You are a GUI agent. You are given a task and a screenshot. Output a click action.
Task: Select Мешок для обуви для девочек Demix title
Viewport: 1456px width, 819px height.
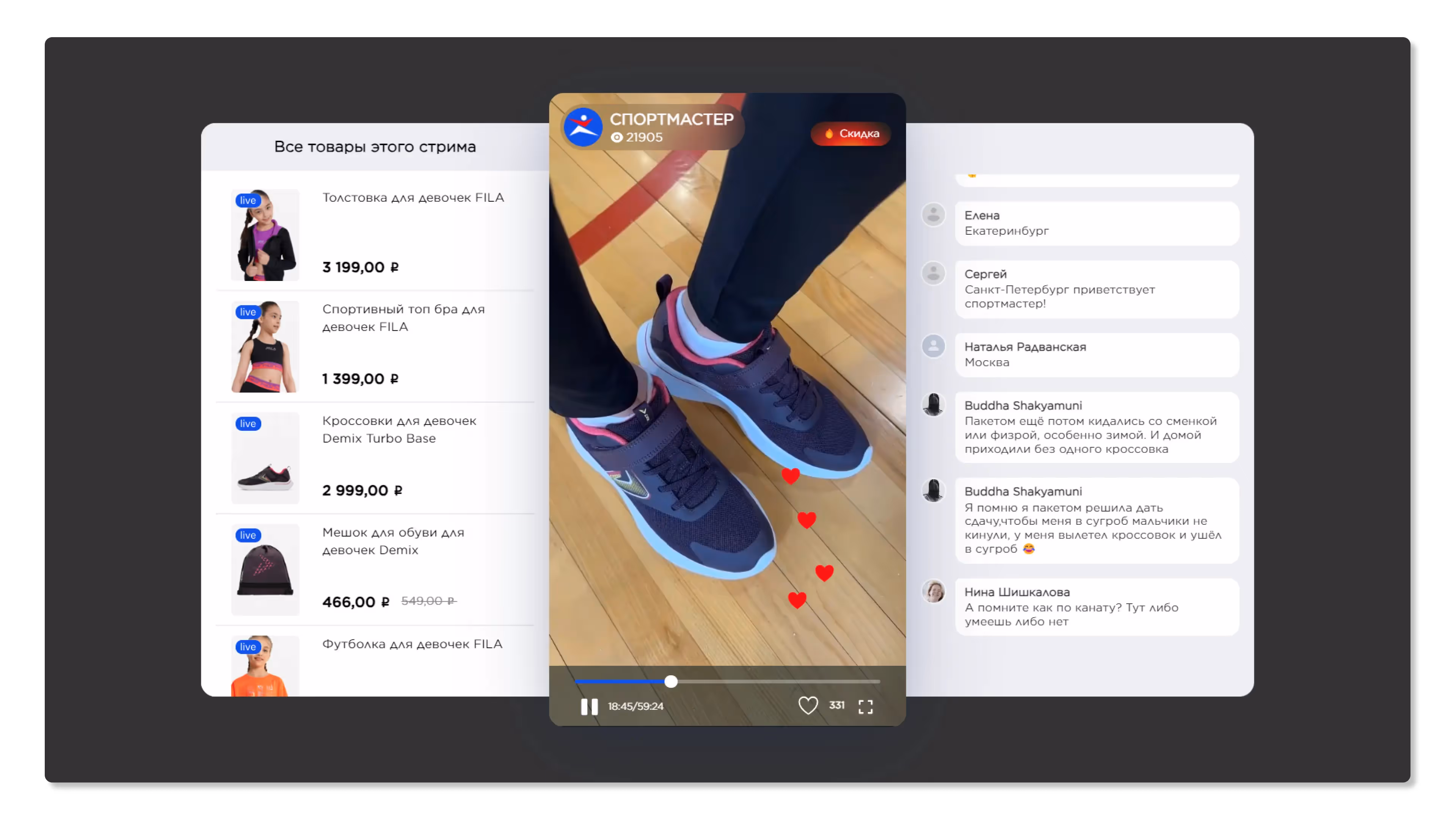(x=394, y=541)
